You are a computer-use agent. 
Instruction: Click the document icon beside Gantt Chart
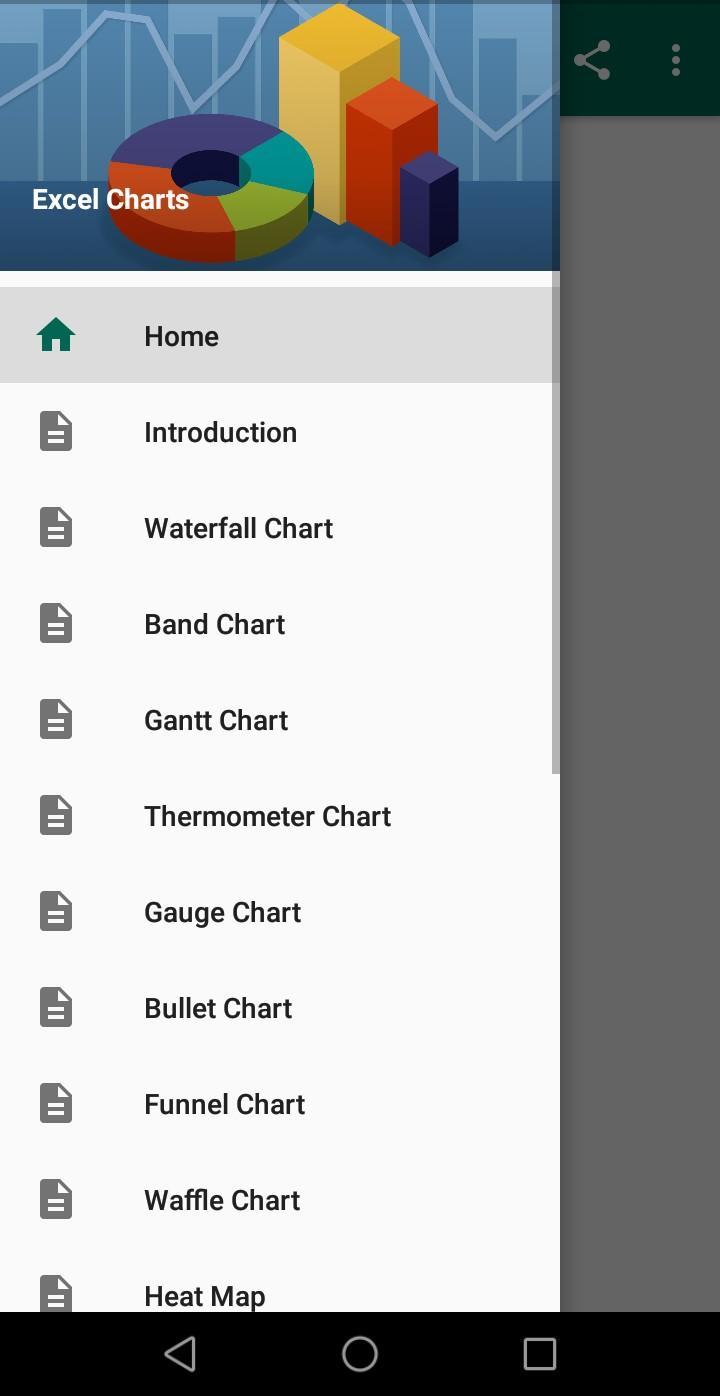pos(56,720)
